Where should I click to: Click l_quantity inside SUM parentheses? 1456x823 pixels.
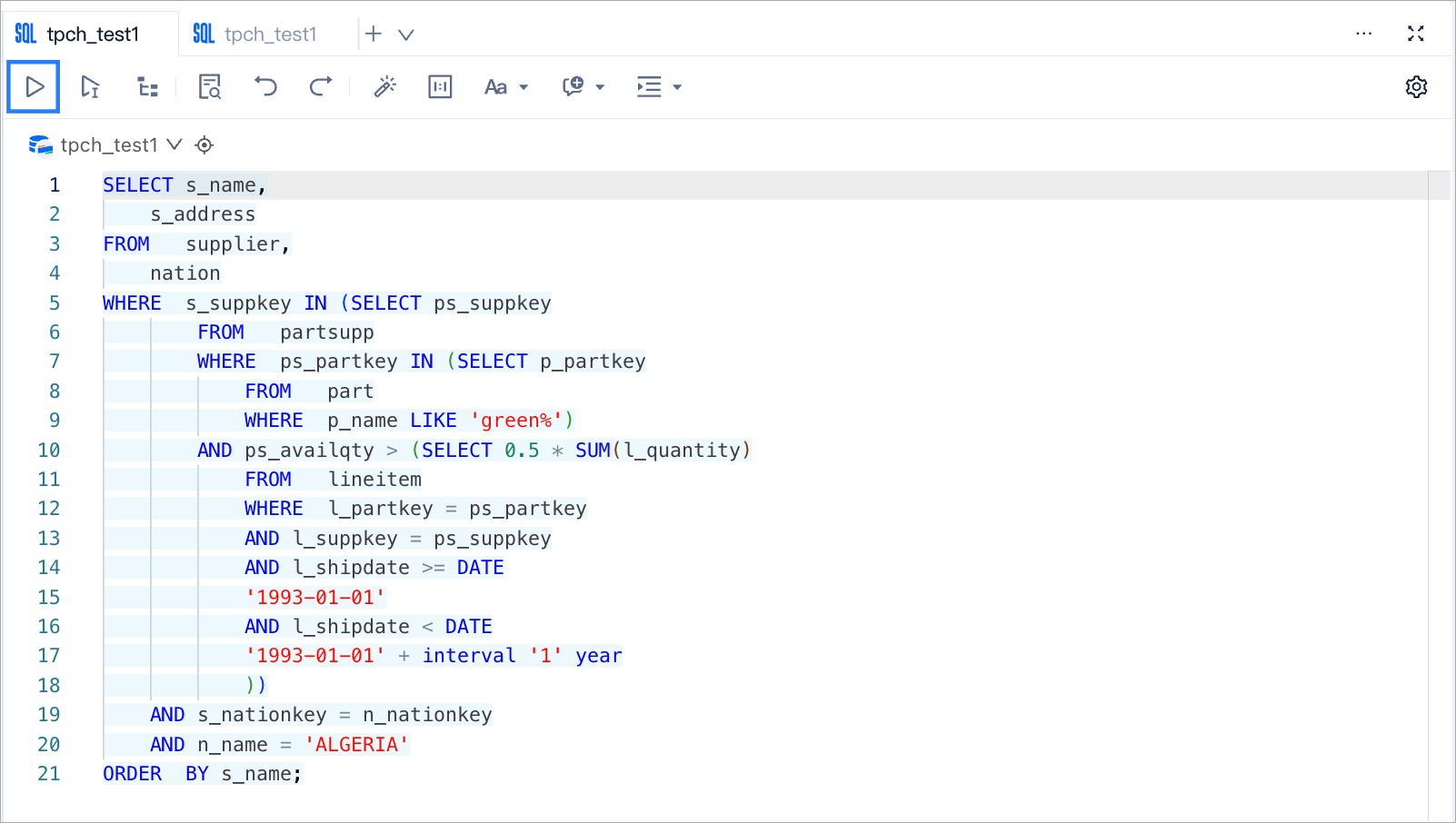[682, 451]
